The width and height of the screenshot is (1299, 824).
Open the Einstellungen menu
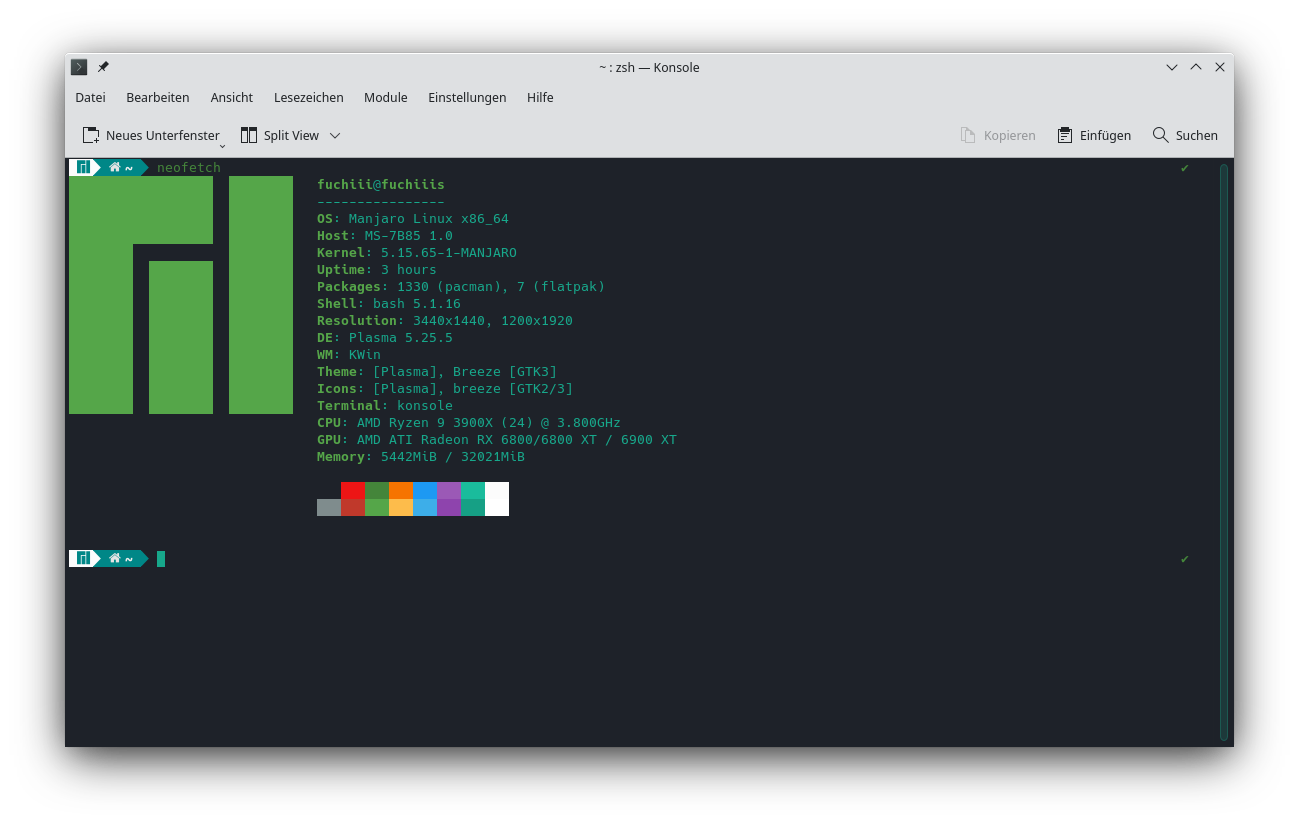tap(467, 97)
